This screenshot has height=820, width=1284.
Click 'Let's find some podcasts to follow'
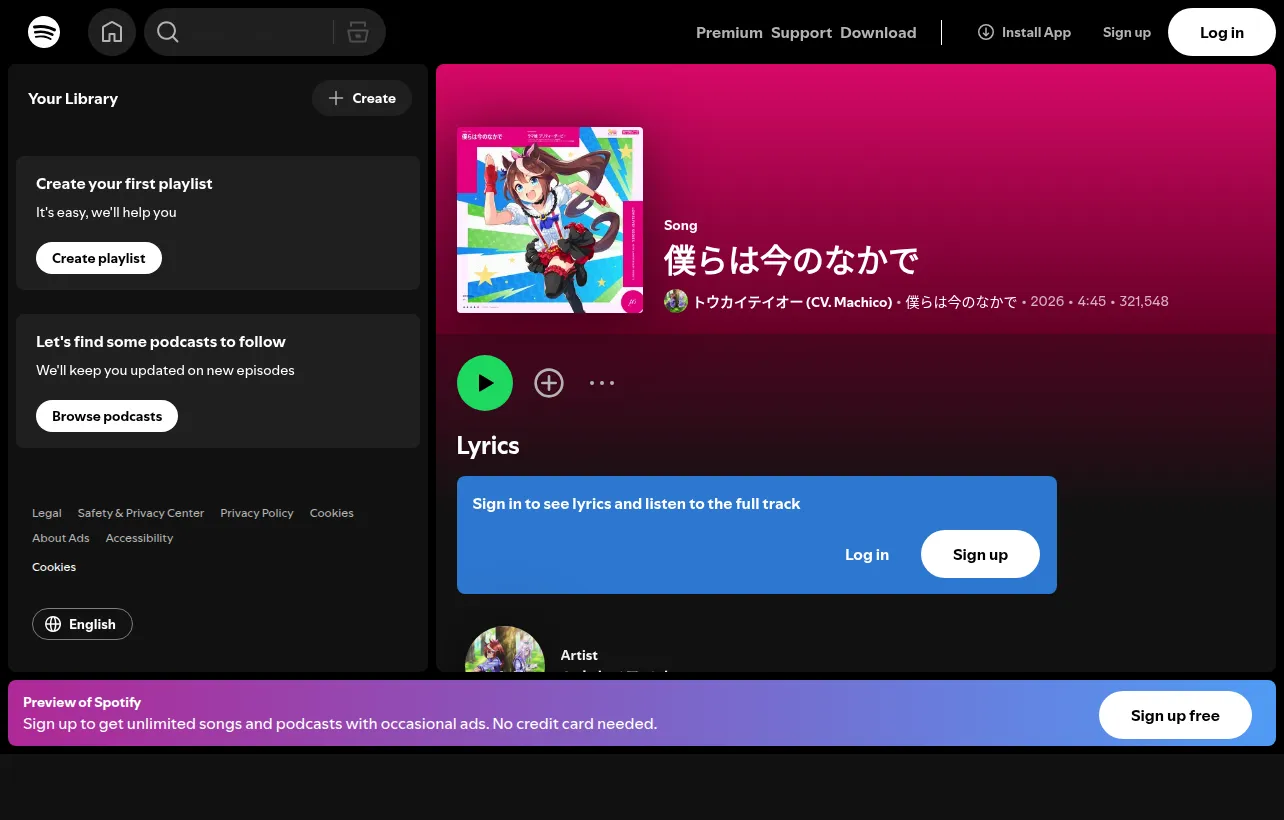pyautogui.click(x=161, y=342)
